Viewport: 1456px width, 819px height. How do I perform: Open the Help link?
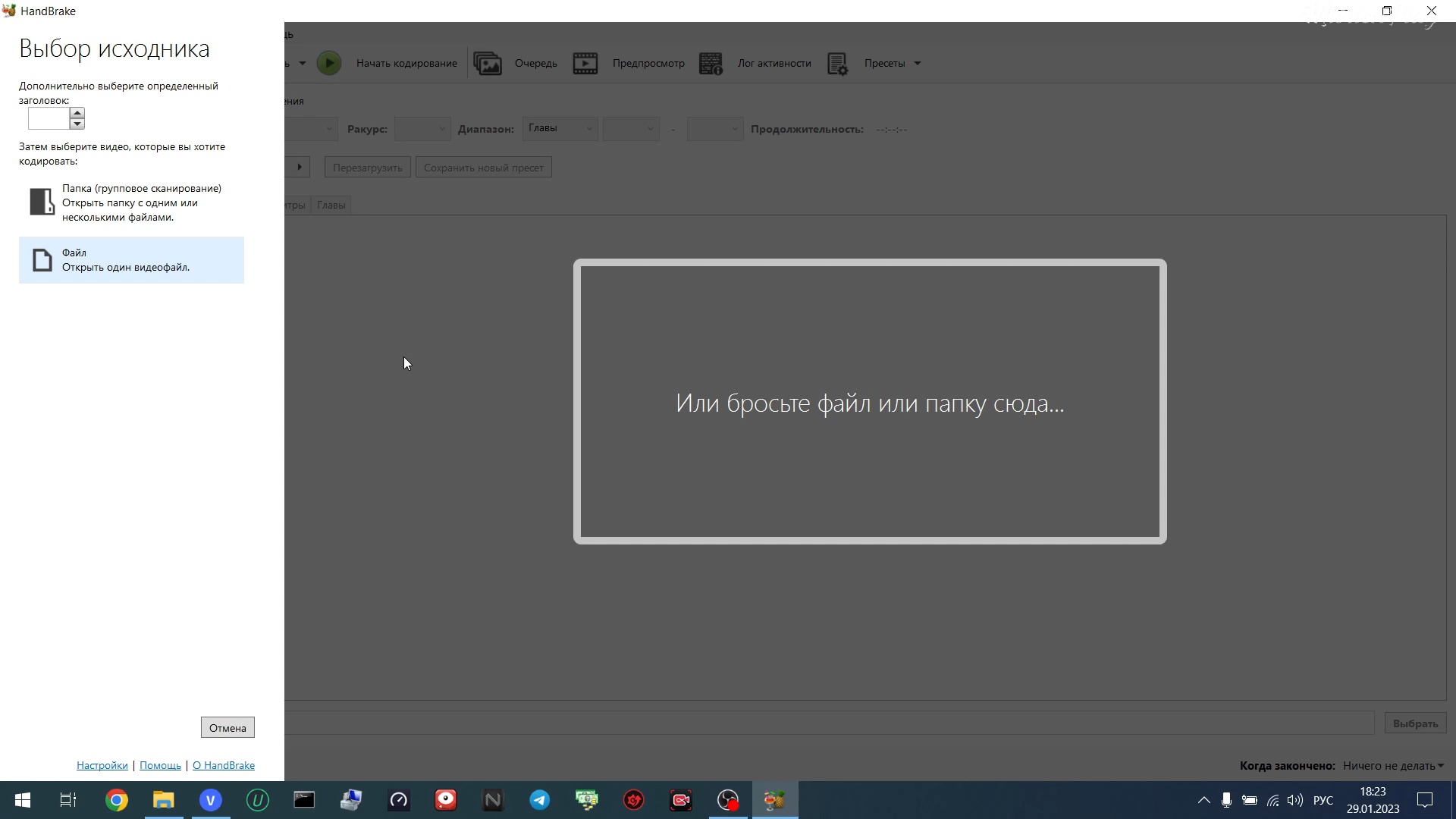click(160, 765)
